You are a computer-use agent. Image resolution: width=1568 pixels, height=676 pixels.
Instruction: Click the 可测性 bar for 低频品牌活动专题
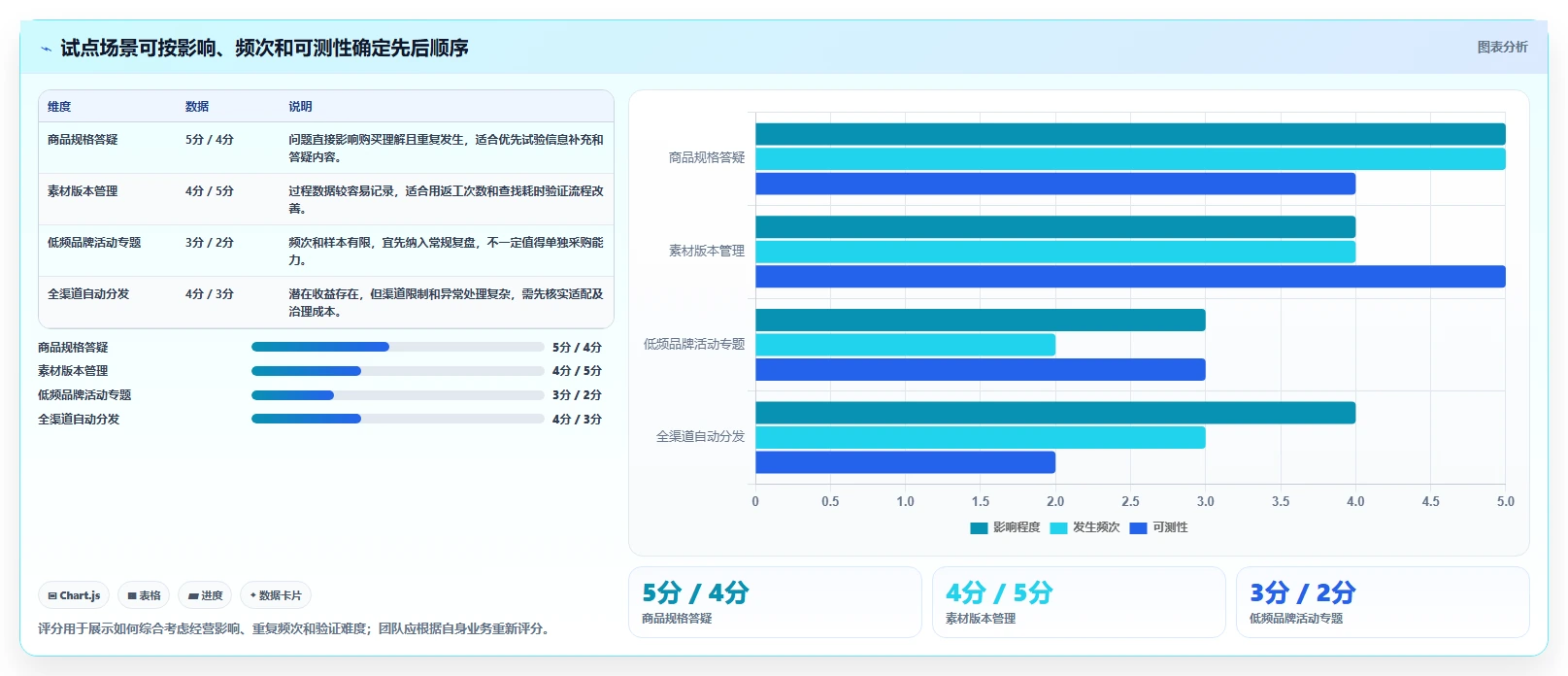(981, 369)
